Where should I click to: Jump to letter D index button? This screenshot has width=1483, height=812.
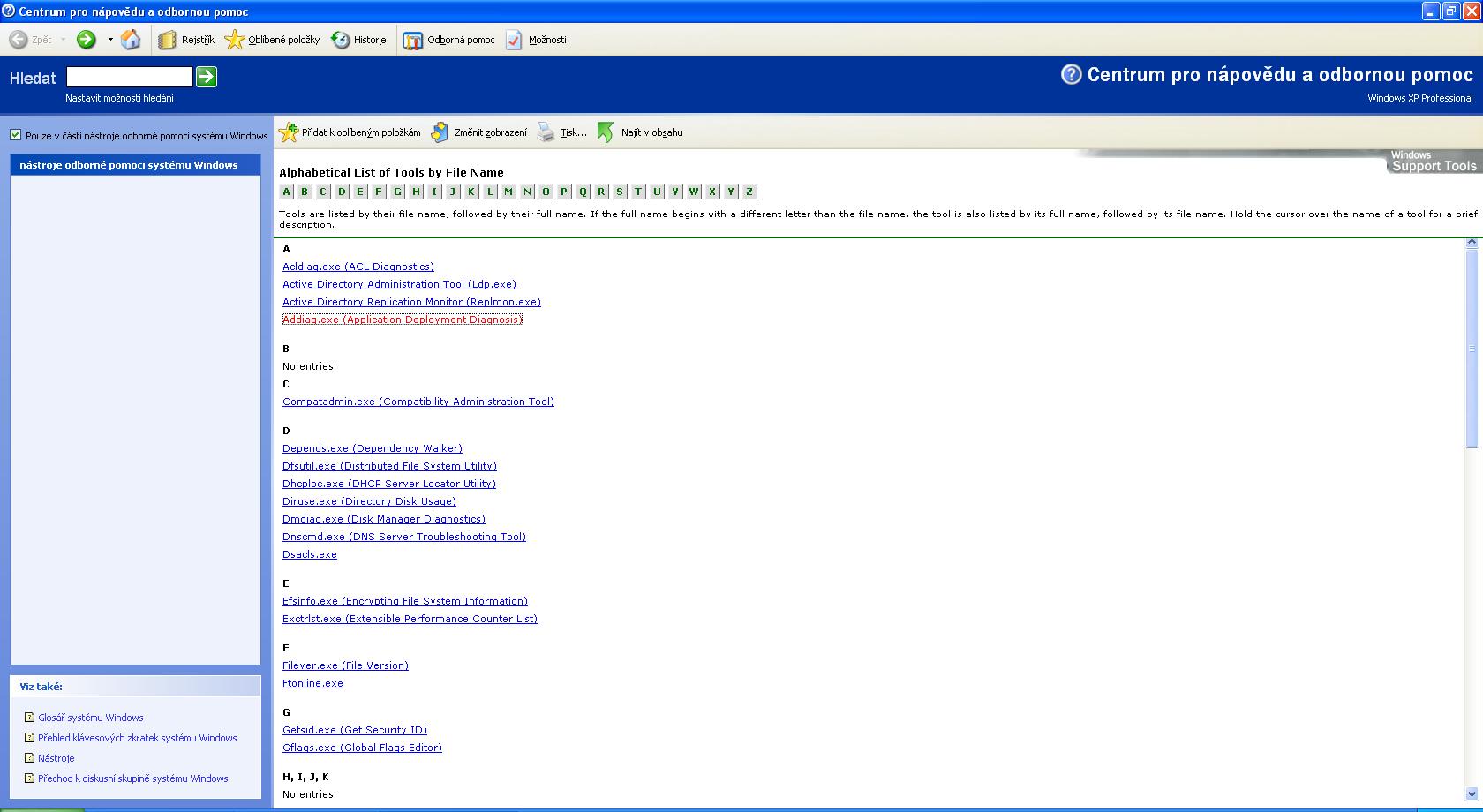tap(342, 192)
